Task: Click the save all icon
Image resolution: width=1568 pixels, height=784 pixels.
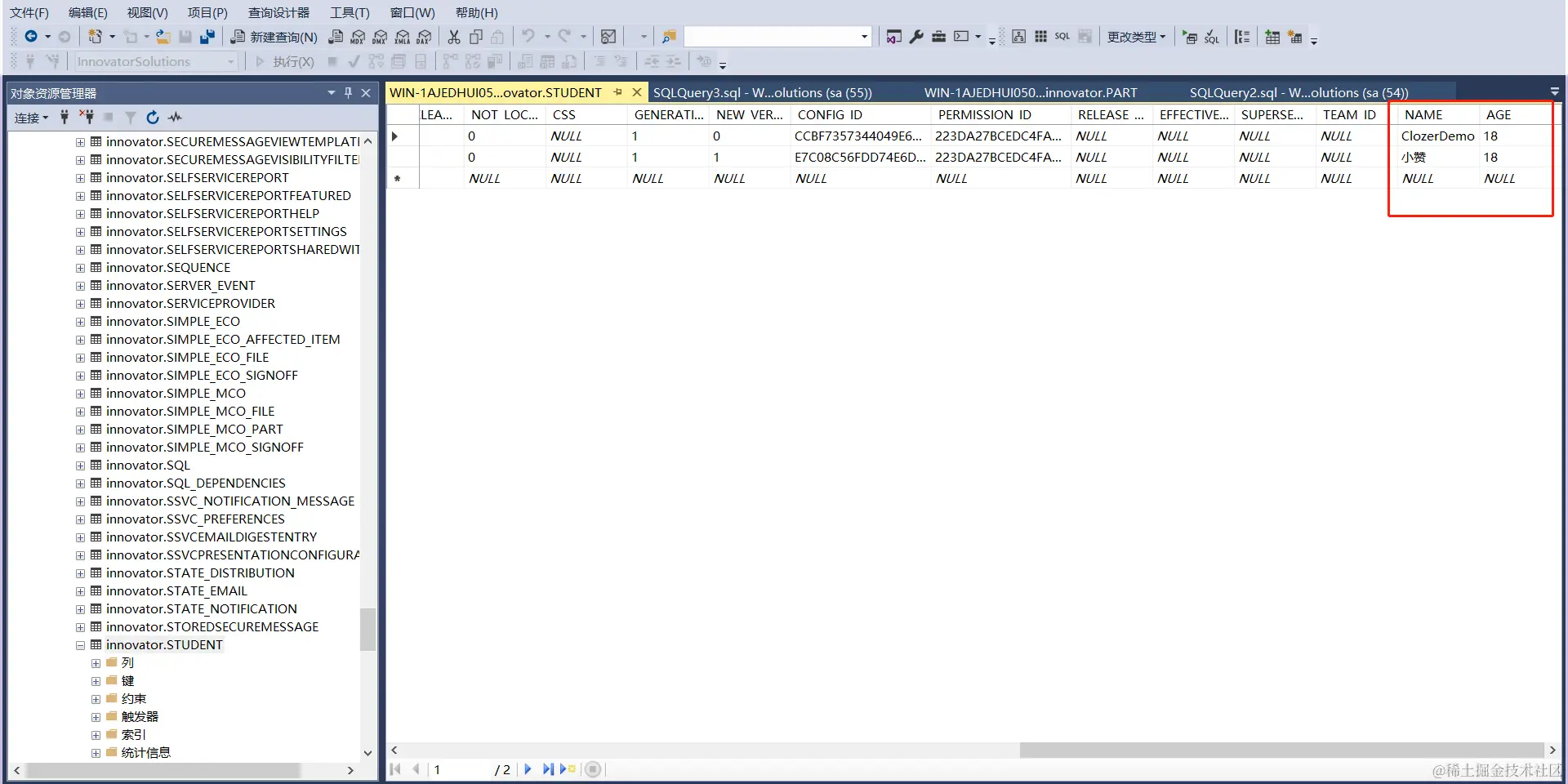Action: coord(207,36)
